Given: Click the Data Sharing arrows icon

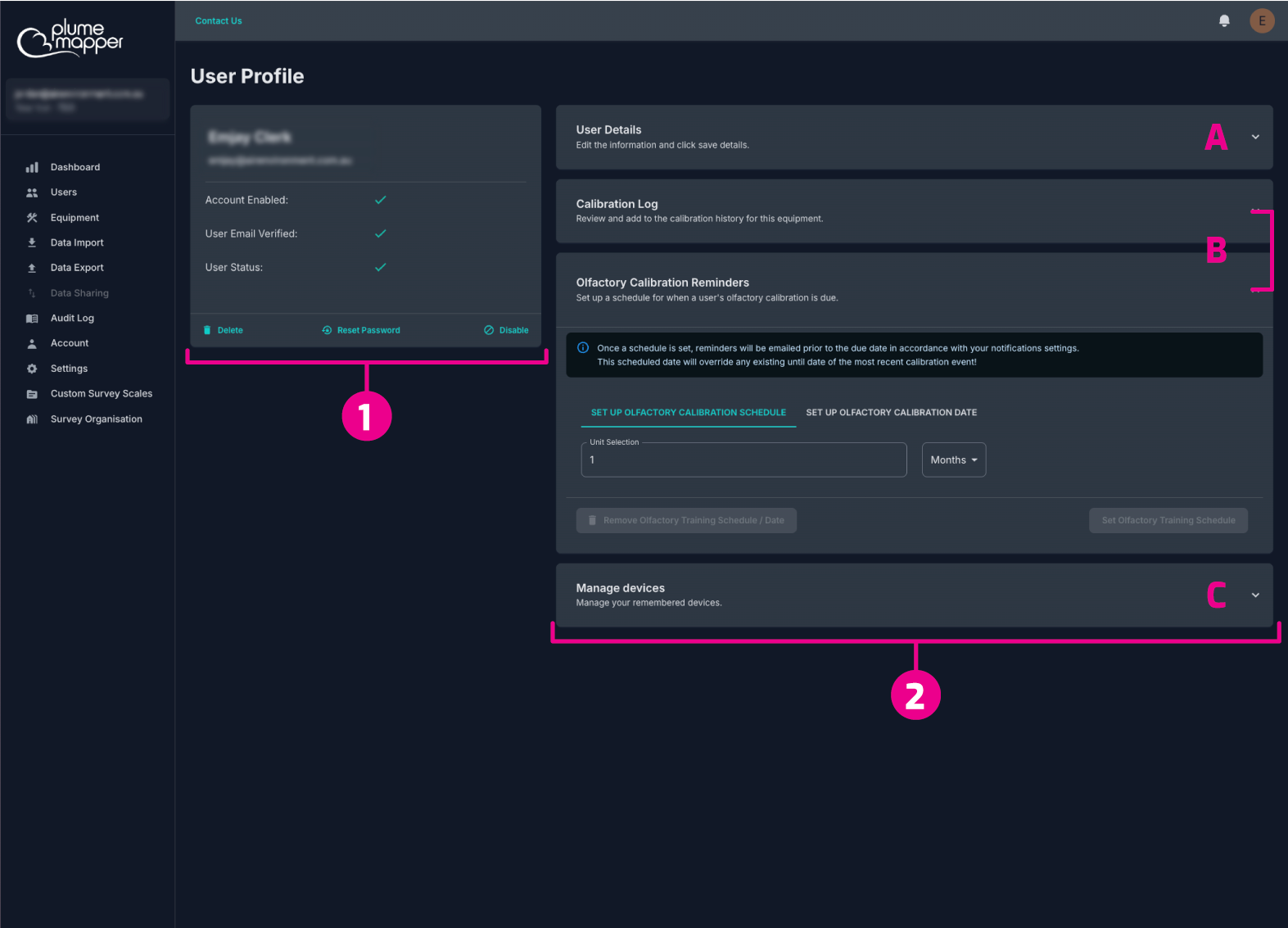Looking at the screenshot, I should pos(32,293).
